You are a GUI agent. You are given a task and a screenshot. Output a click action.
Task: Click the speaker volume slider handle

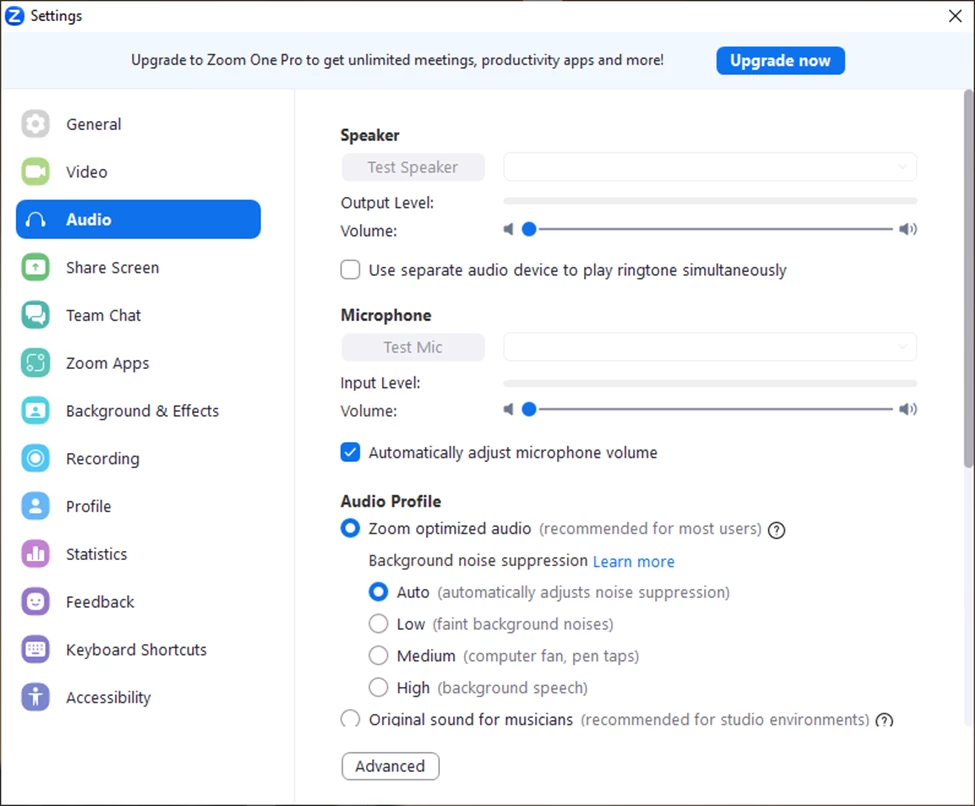(x=529, y=229)
